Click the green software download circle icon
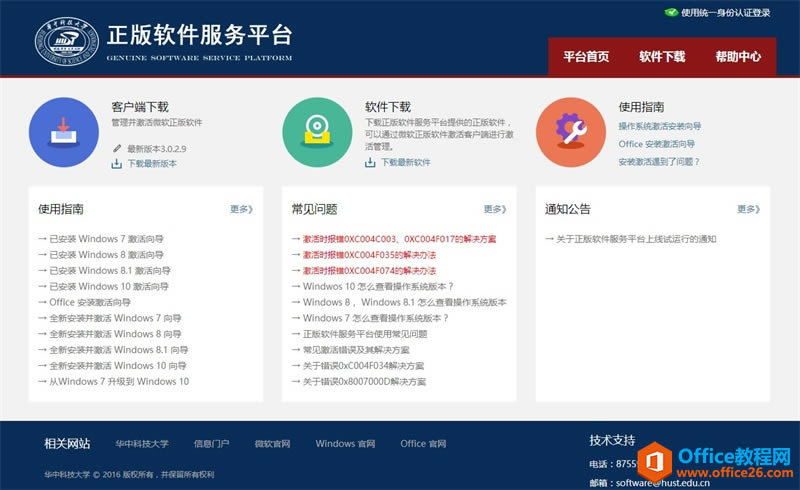Image resolution: width=800 pixels, height=490 pixels. click(x=317, y=132)
